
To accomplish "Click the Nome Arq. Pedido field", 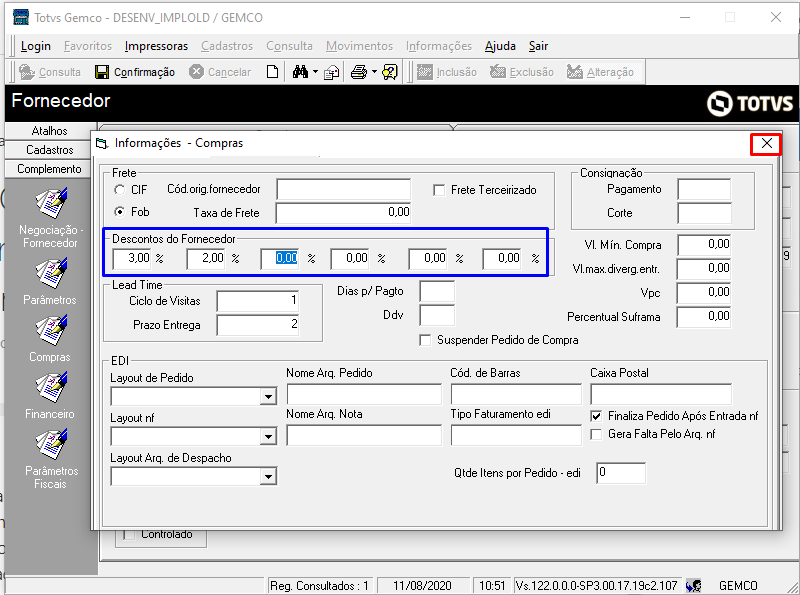I will (364, 394).
